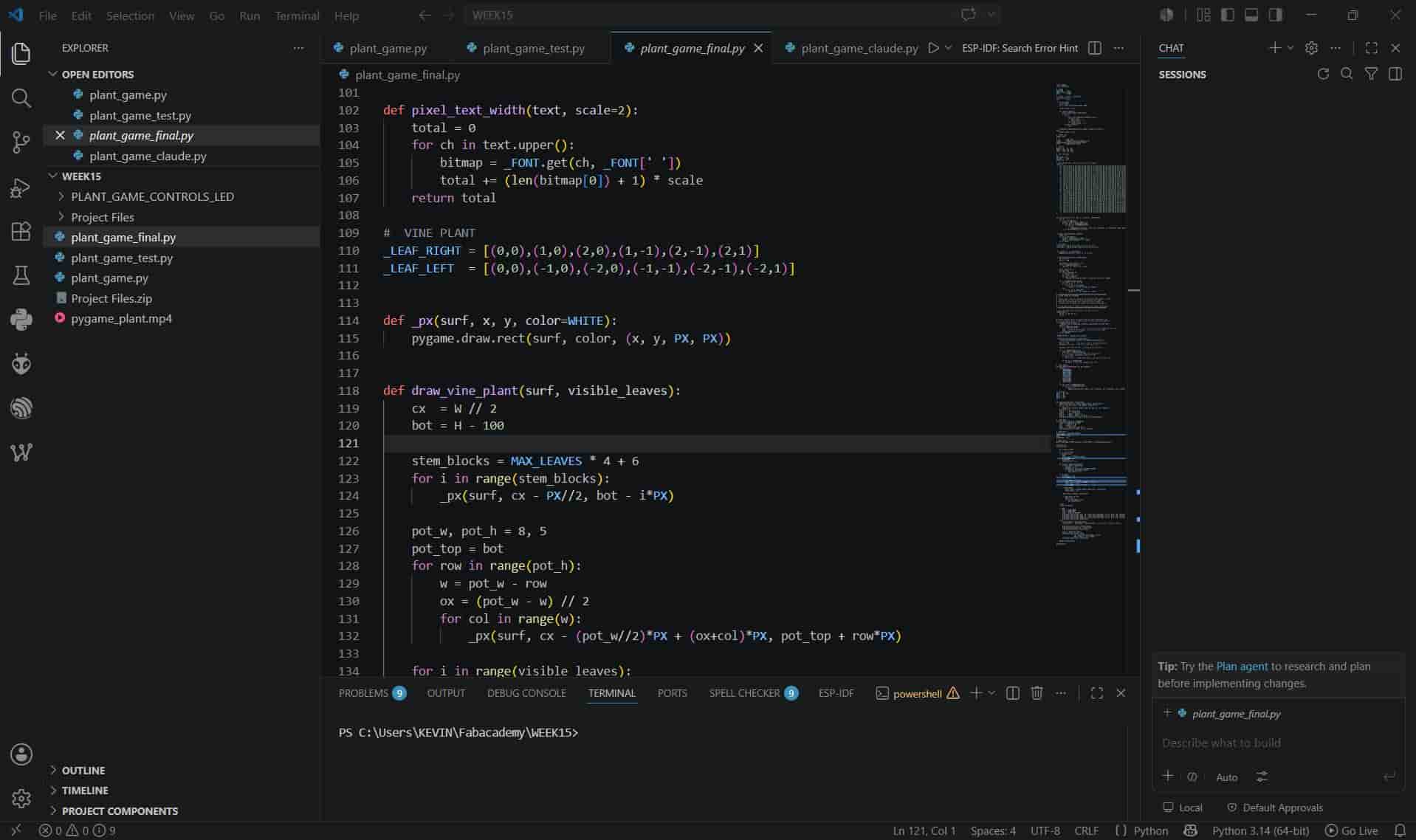
Task: Open the chat tools configuration toggle
Action: [1262, 777]
